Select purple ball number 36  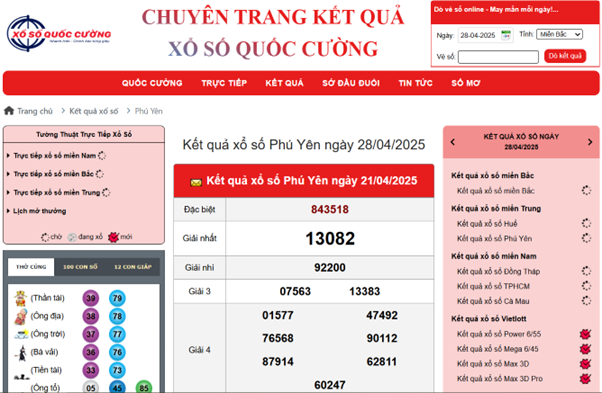91,352
